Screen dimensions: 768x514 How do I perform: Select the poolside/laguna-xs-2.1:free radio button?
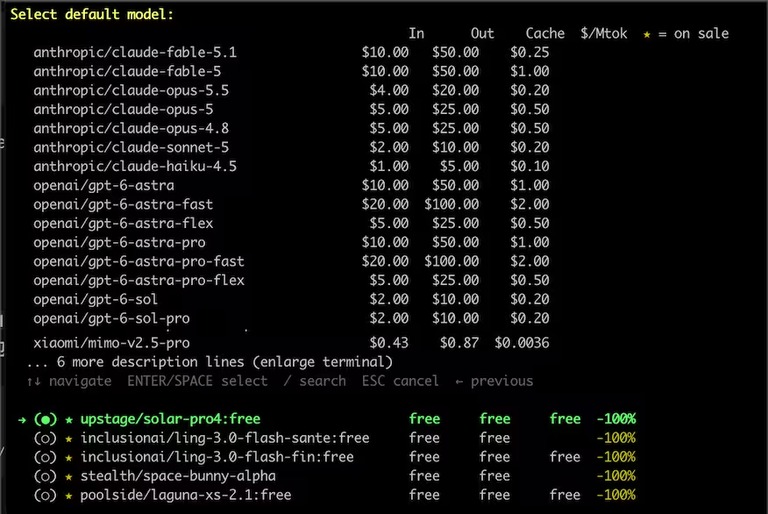45,495
